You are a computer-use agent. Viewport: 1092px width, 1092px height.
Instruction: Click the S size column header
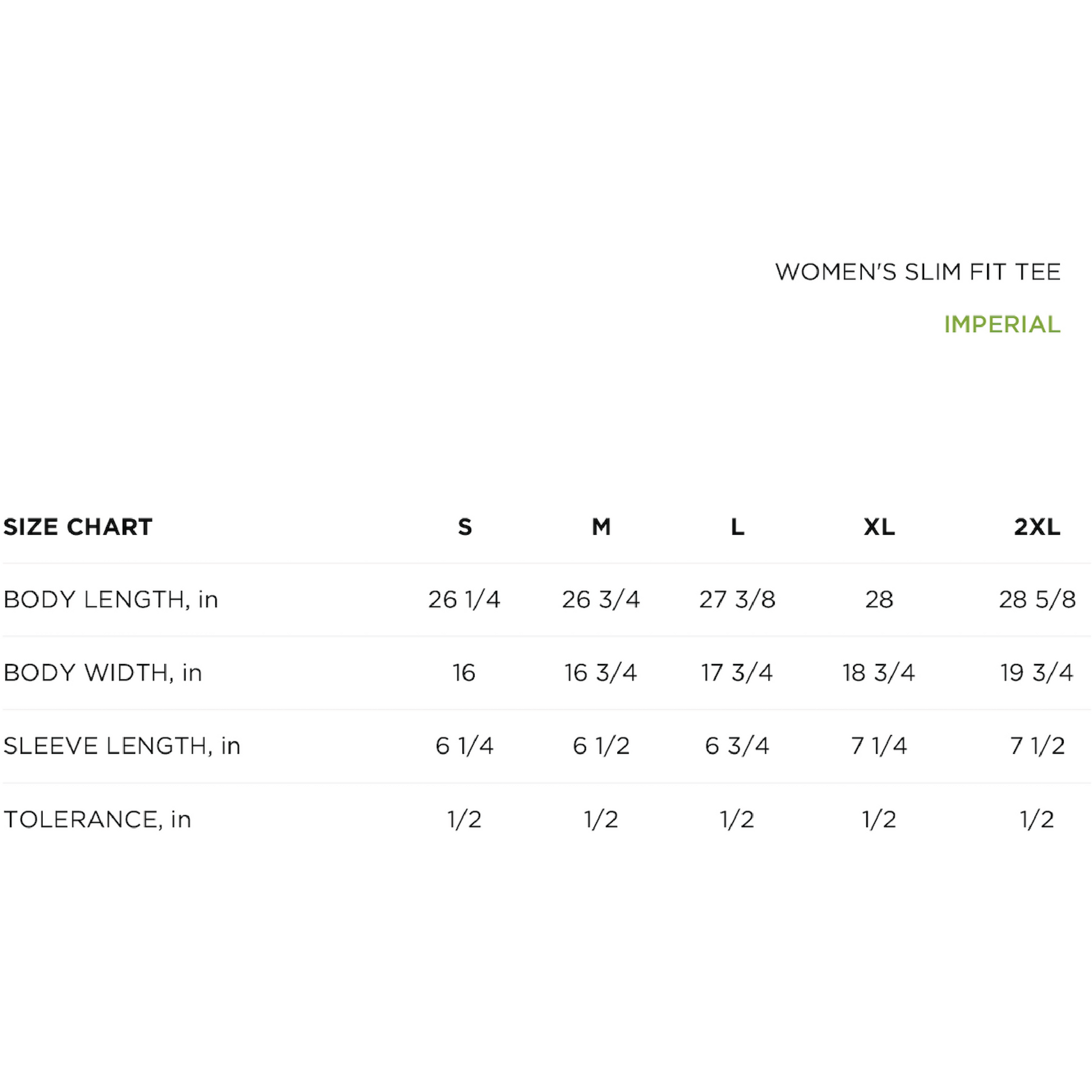465,527
